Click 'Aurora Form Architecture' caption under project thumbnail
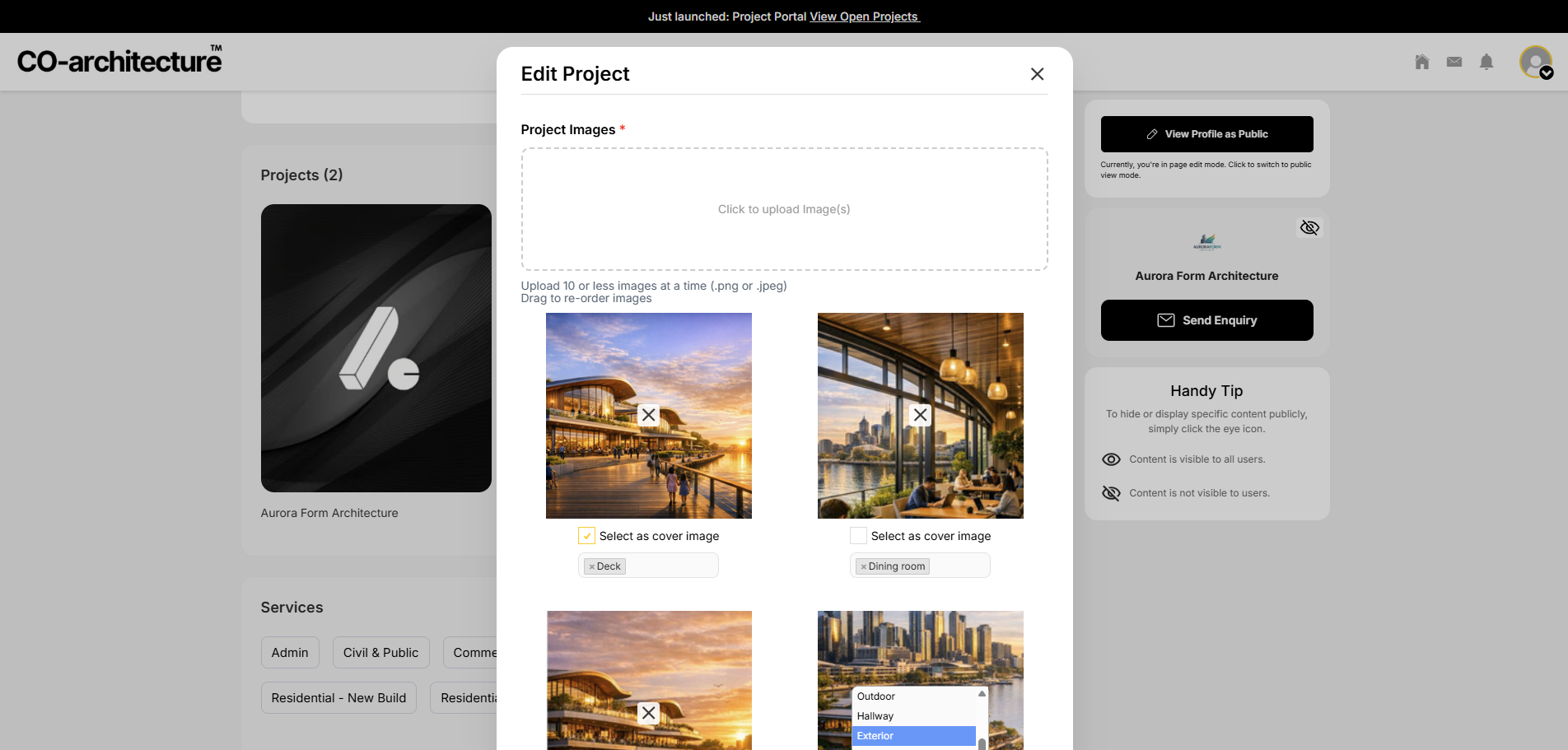The height and width of the screenshot is (750, 1568). (329, 513)
